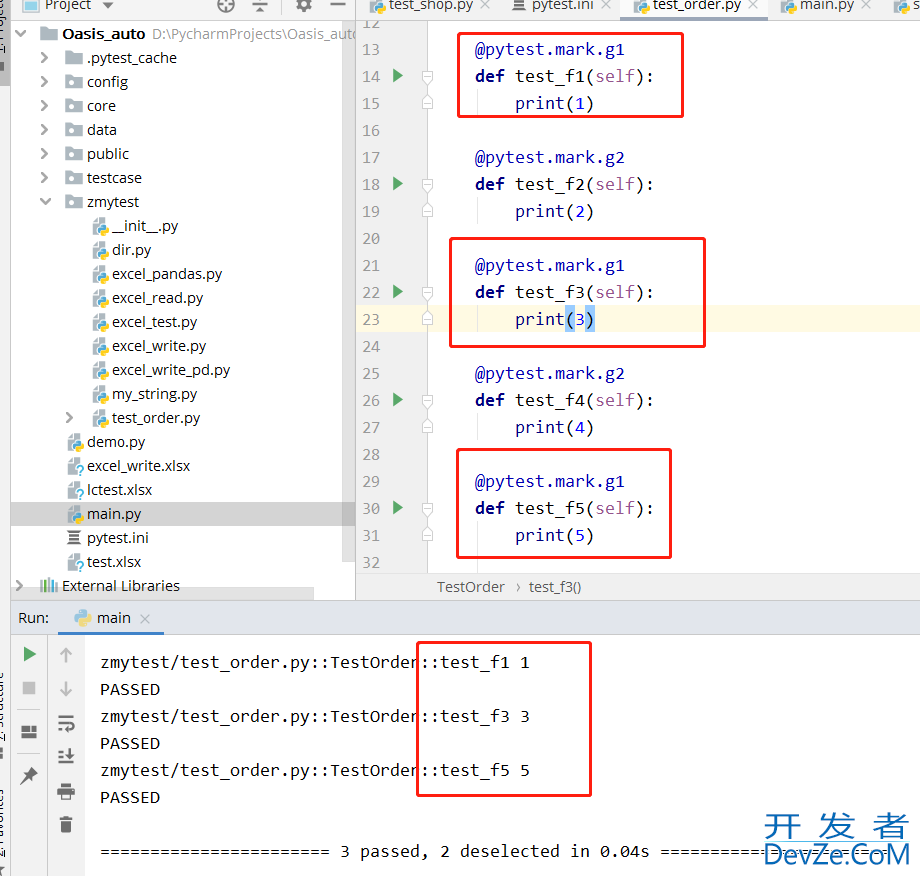Select pytest.ini in project tree
Viewport: 920px width, 876px height.
(117, 538)
